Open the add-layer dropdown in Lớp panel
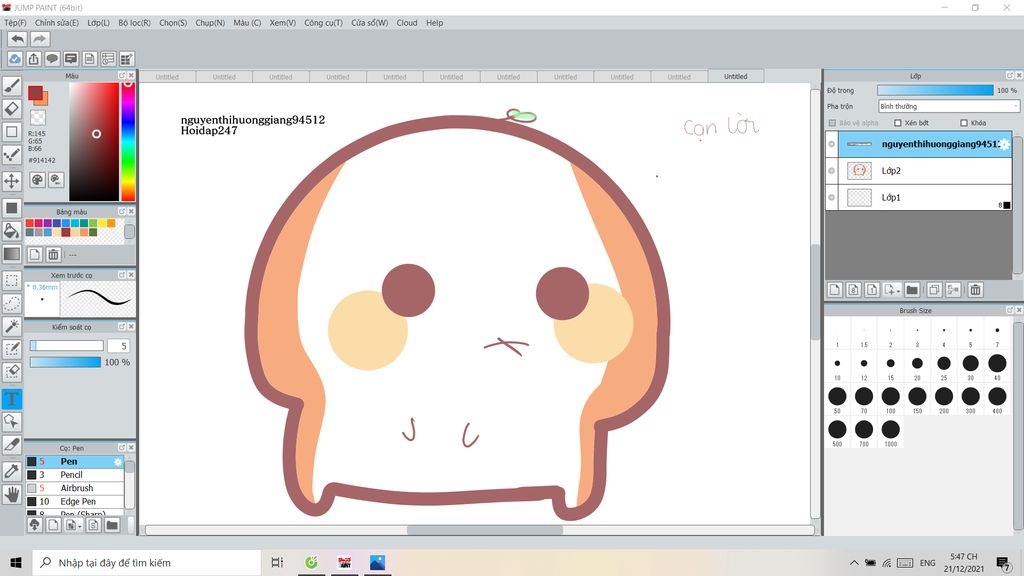The image size is (1024, 576). coord(891,290)
